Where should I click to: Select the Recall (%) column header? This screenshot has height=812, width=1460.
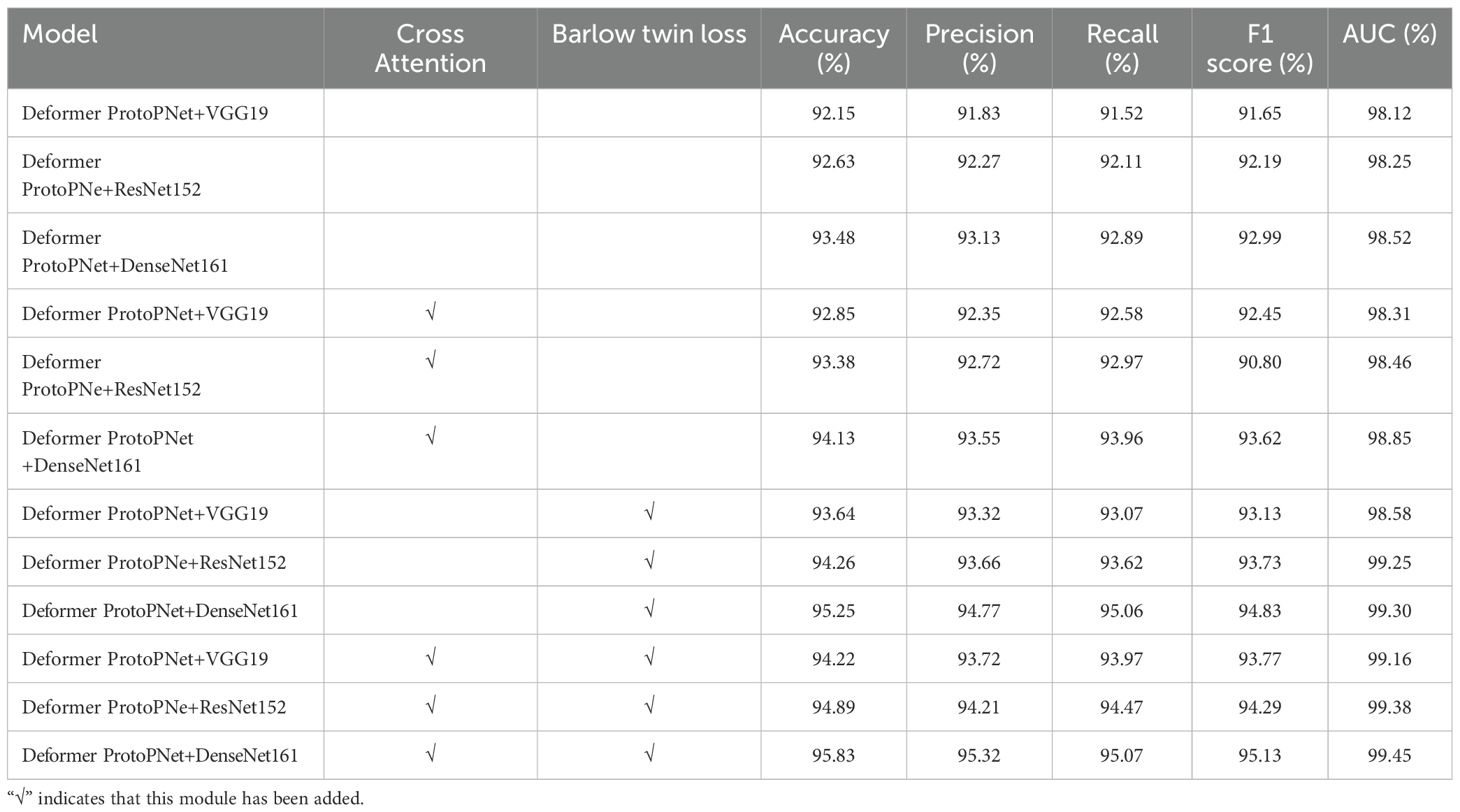(x=1122, y=48)
